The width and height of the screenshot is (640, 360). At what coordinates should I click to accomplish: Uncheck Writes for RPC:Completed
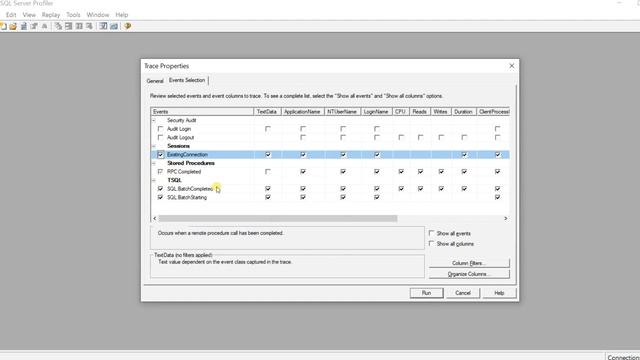coord(441,171)
